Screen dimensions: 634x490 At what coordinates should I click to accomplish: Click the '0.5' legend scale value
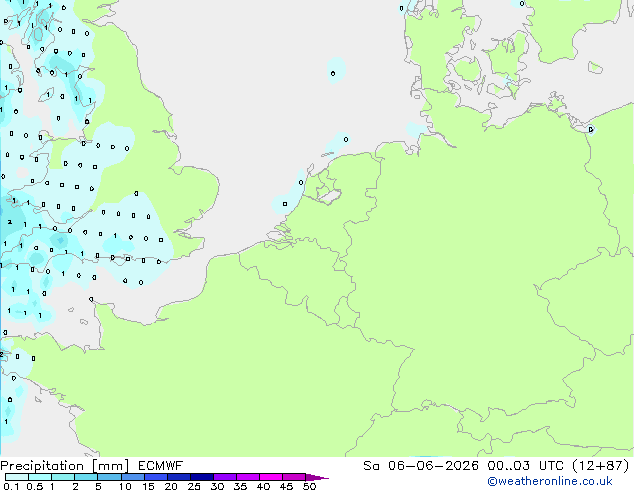coord(34,486)
